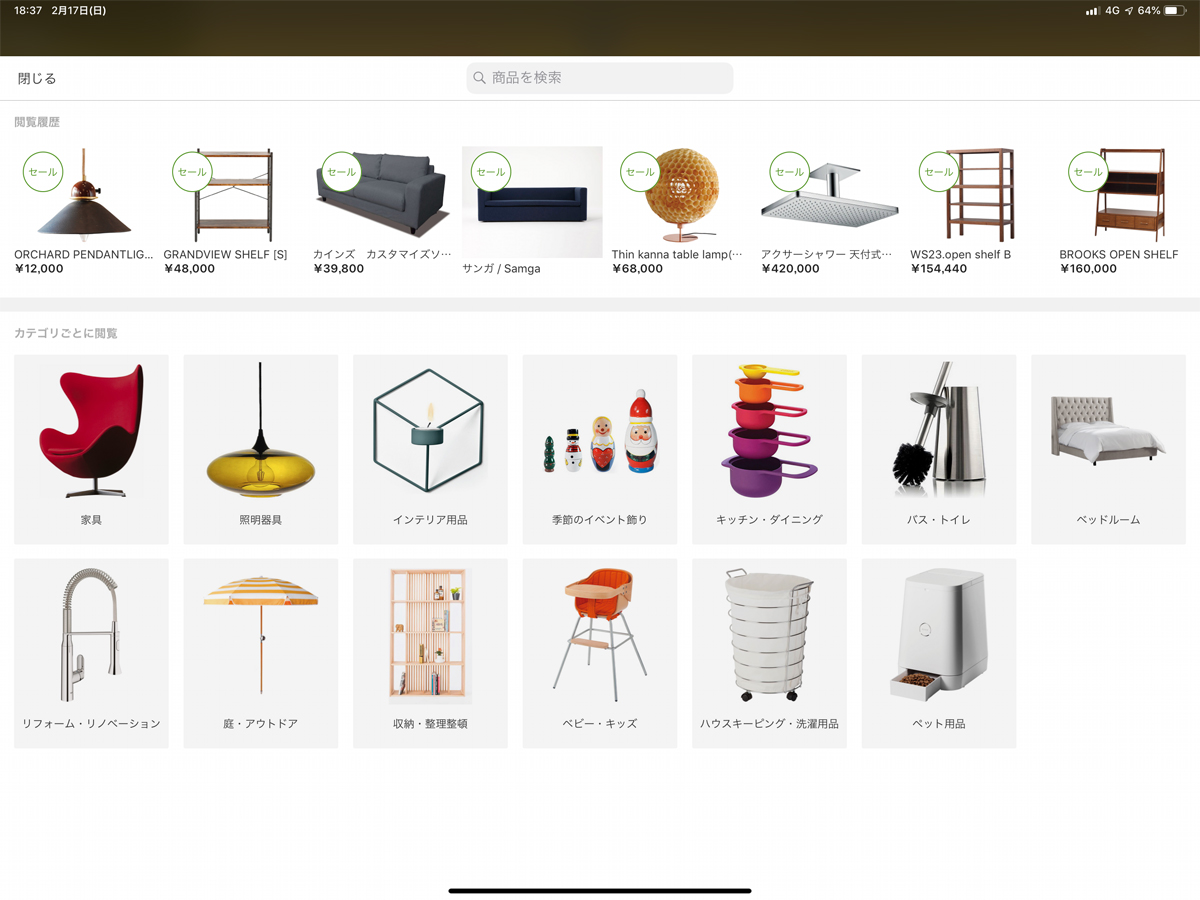Open the ベビー・キッズ category tile
1200x900 pixels.
coord(600,653)
